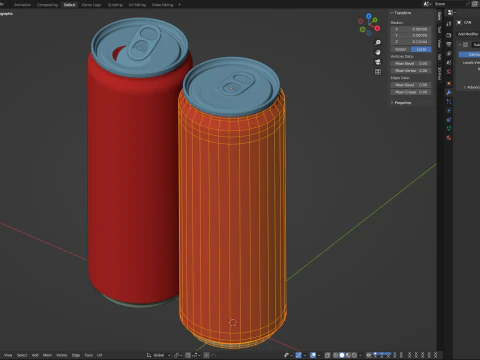The width and height of the screenshot is (480, 360).
Task: Switch orthographic/perspective view grid icon
Action: (x=378, y=72)
